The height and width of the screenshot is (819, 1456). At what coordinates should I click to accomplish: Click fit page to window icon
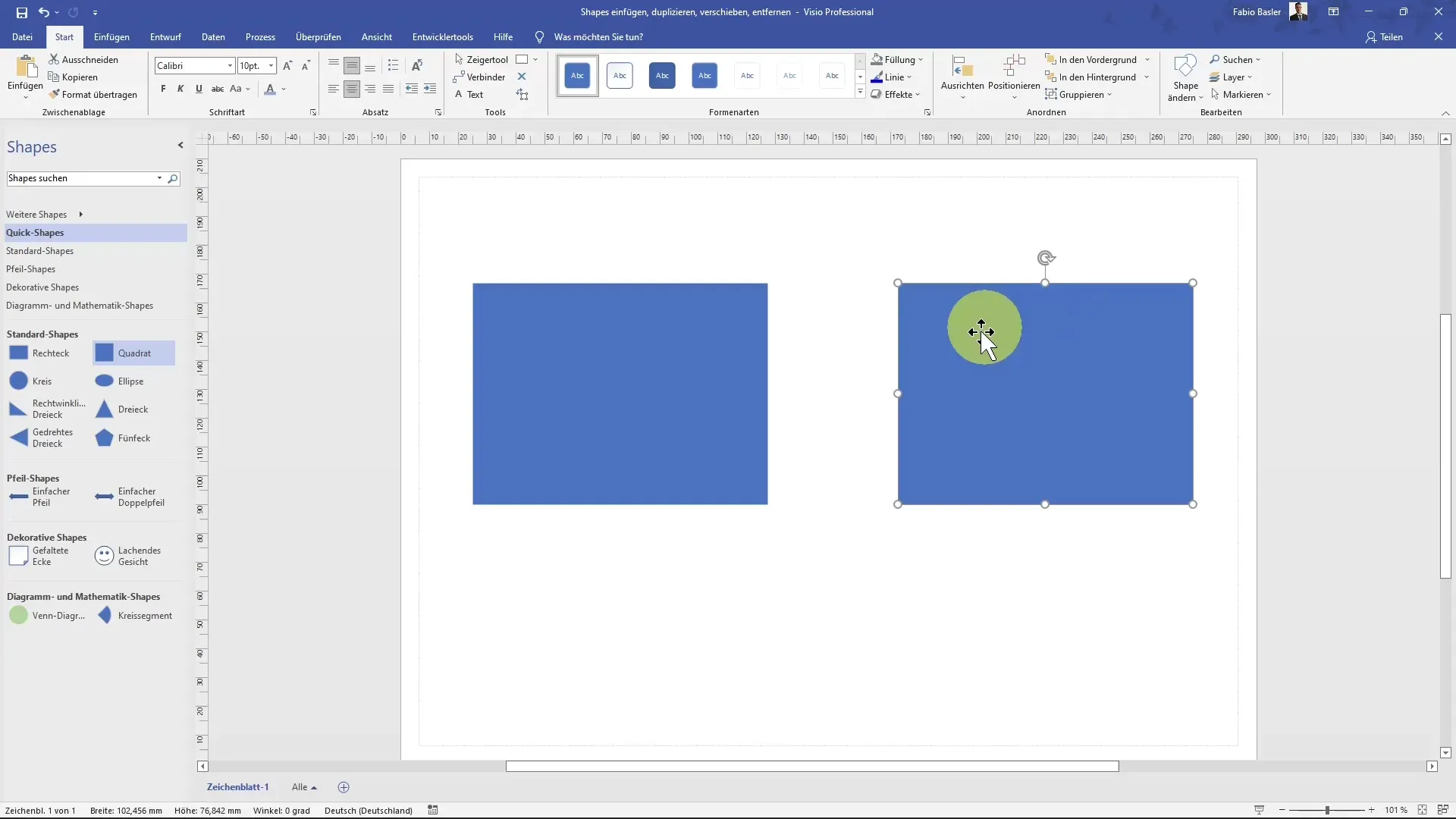[x=1422, y=810]
